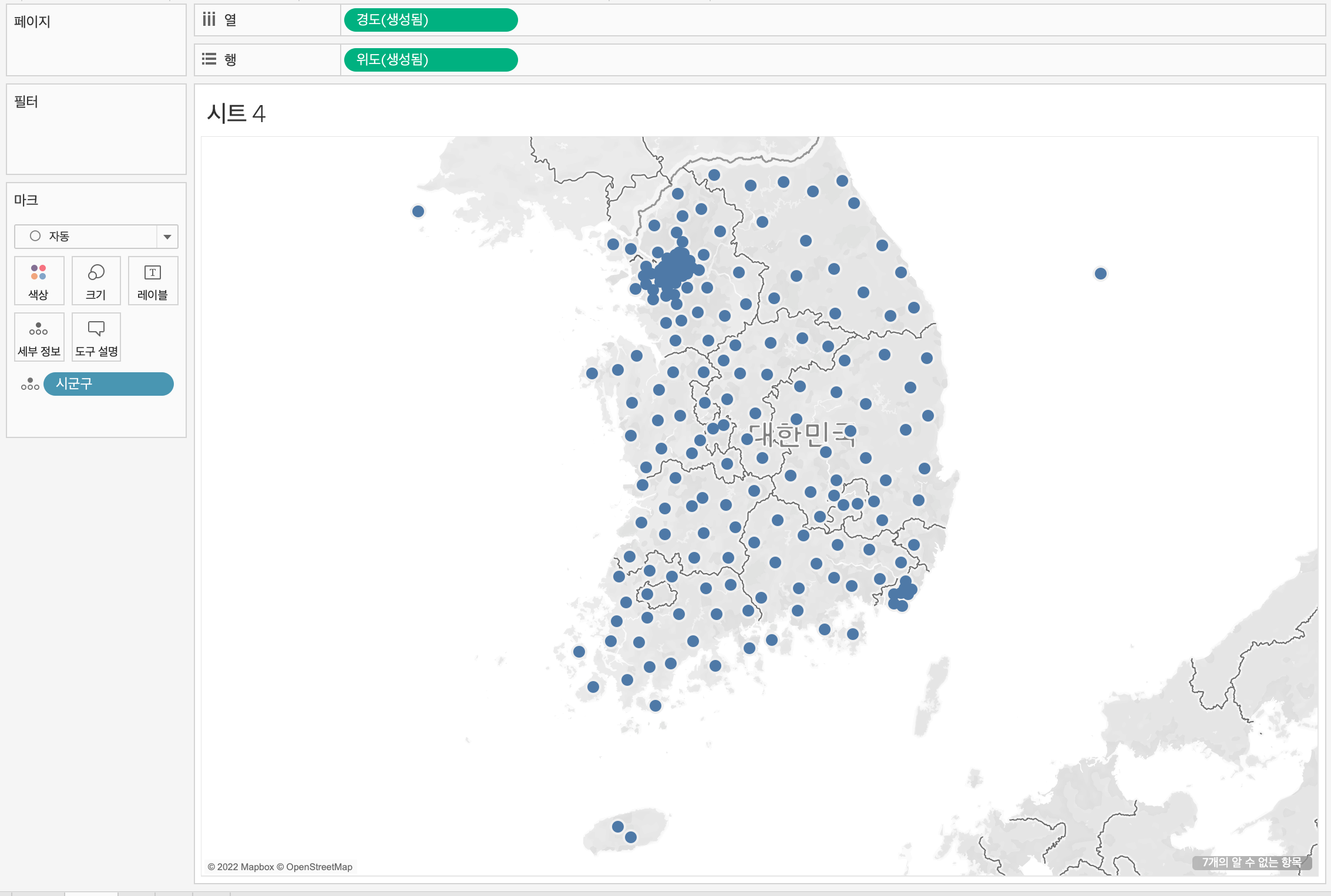The image size is (1331, 896).
Task: Open the 레이블 label card
Action: click(x=153, y=281)
